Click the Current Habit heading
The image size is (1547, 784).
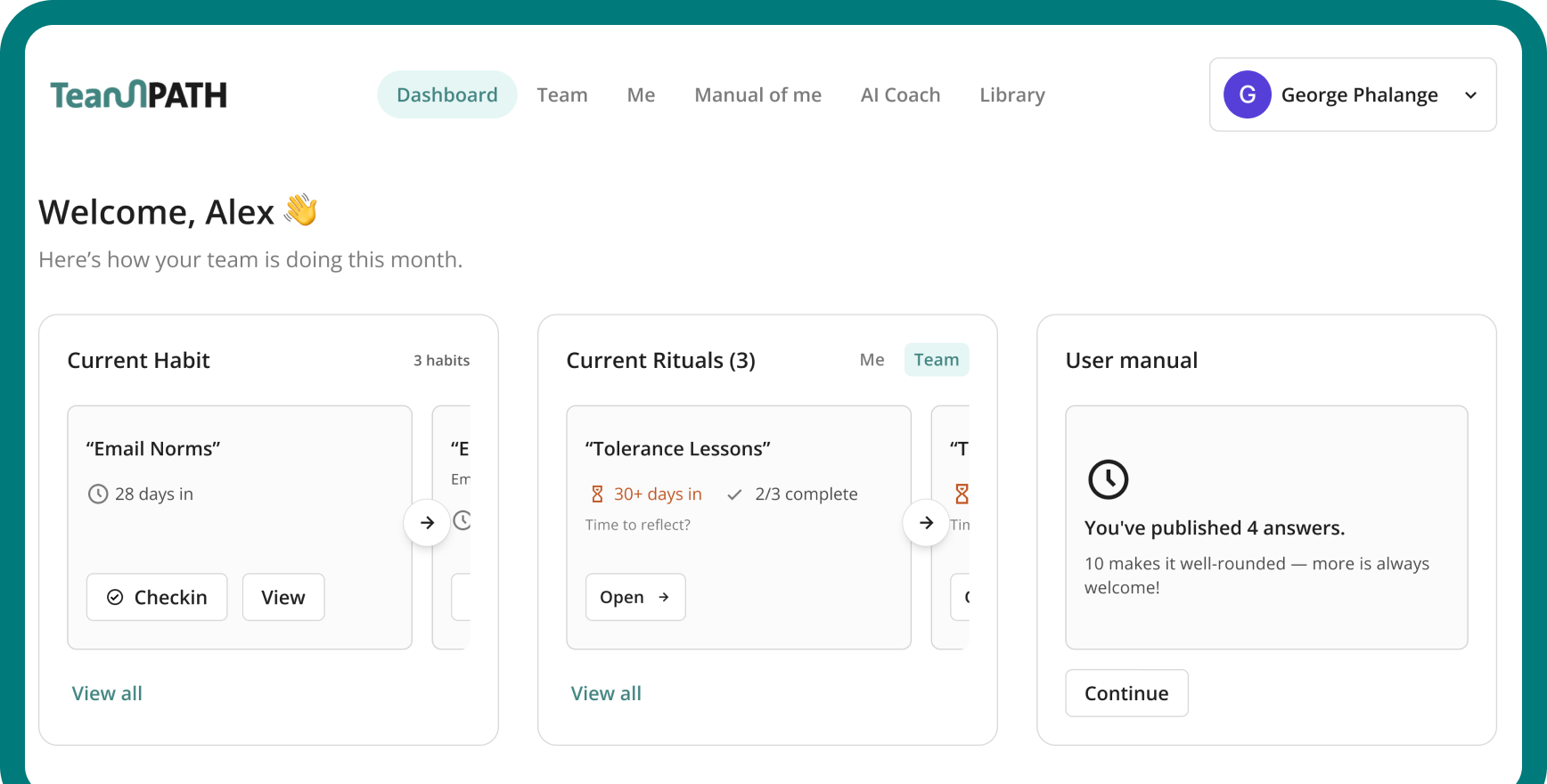coord(139,361)
